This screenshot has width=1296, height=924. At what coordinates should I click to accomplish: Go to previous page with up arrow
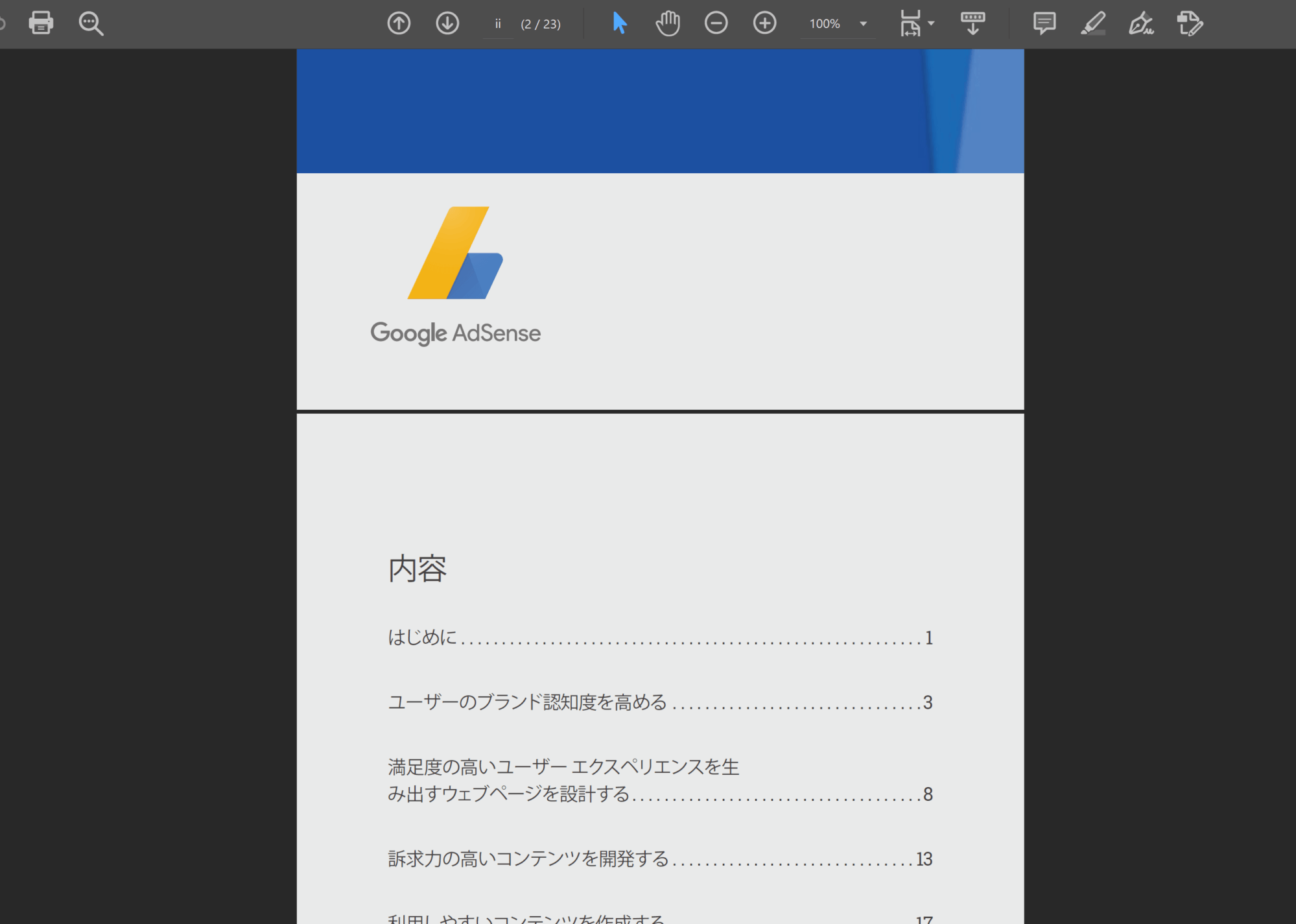399,23
